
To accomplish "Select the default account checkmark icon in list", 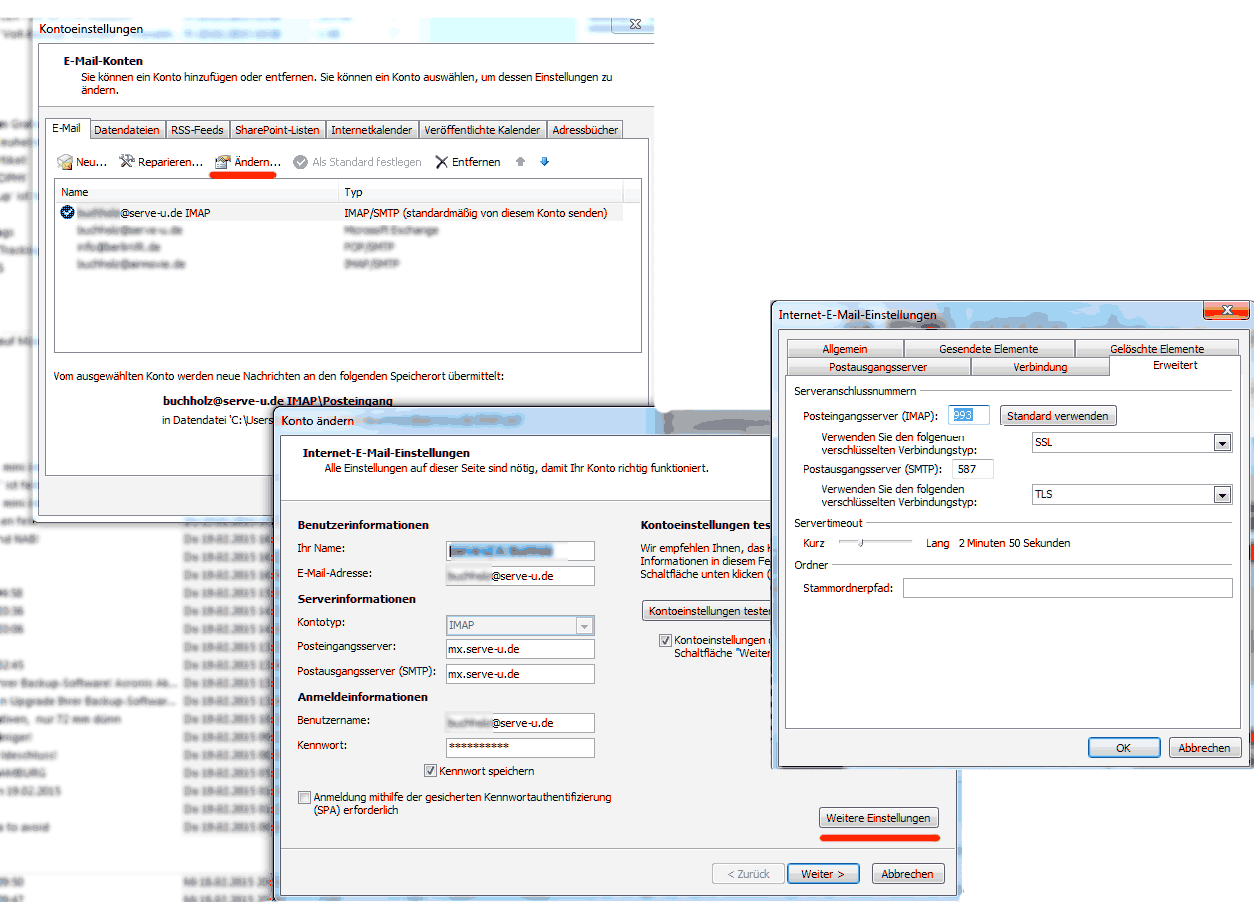I will [67, 212].
